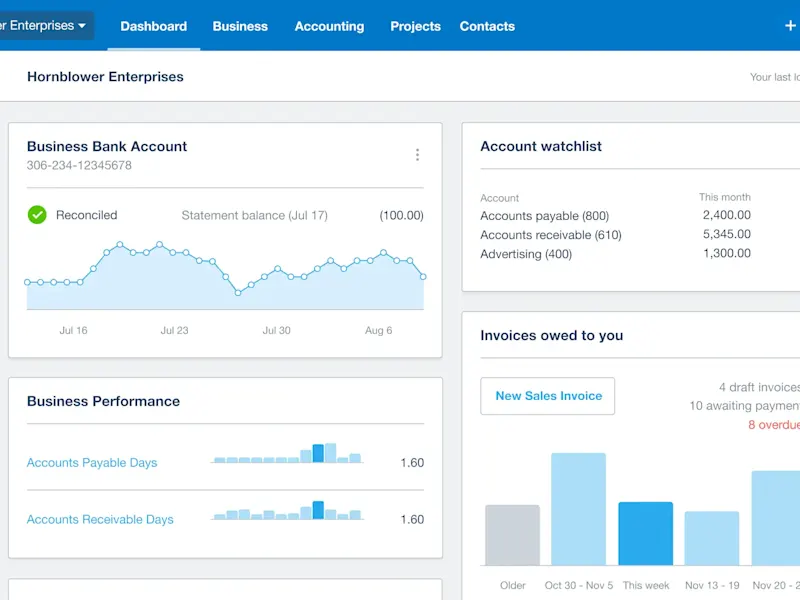
Task: Click the Nov 13 - 19 invoice bar
Action: tap(711, 539)
